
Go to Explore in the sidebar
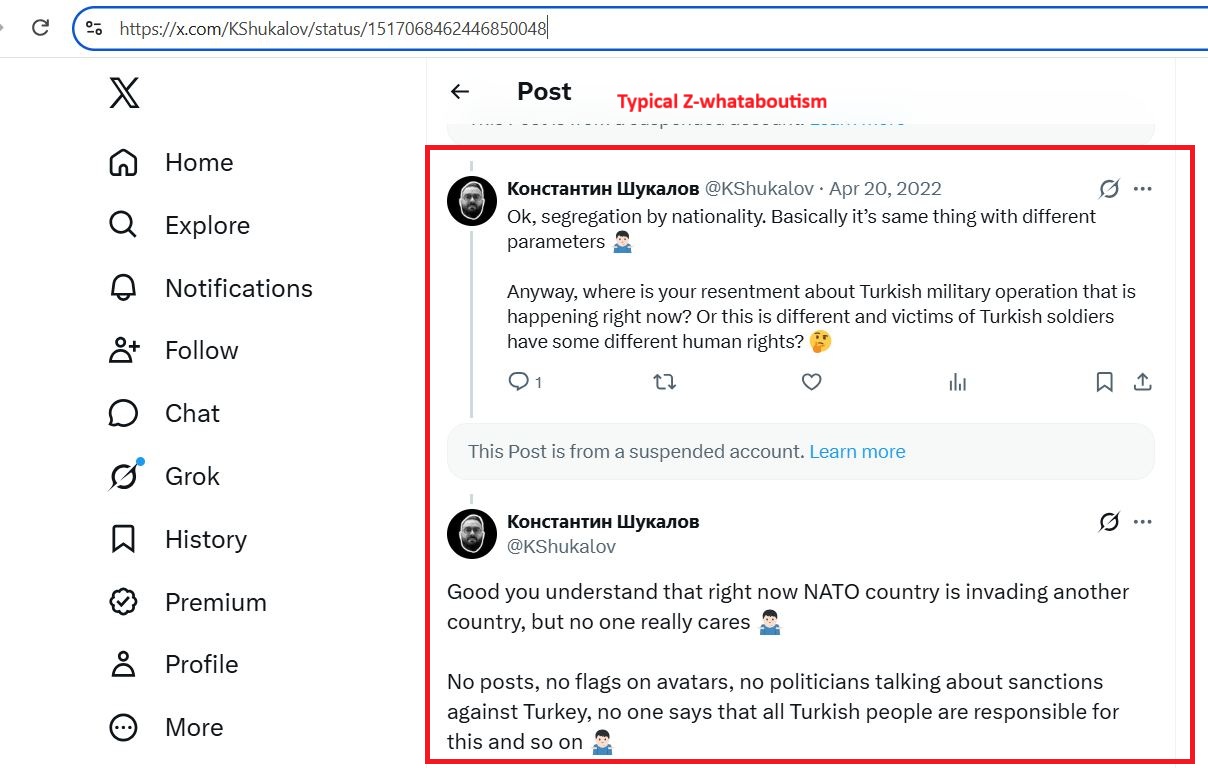tap(179, 225)
